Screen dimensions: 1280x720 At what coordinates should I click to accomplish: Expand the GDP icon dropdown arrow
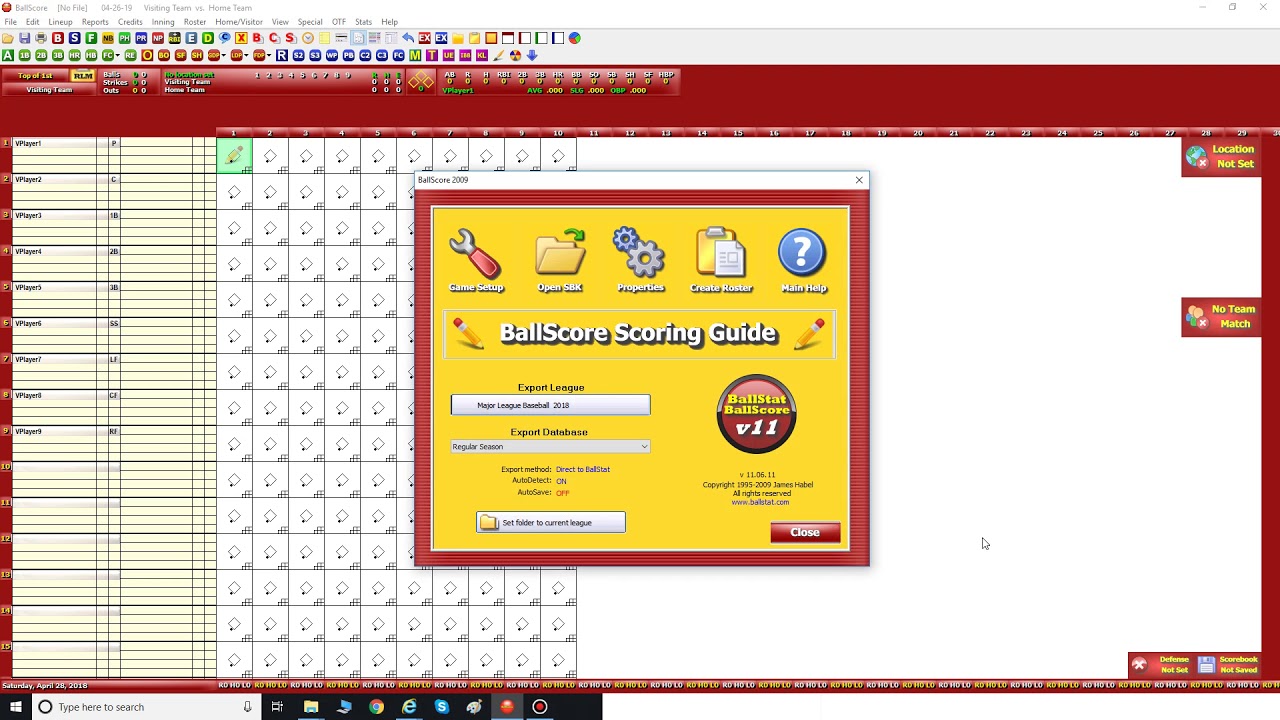click(x=224, y=55)
